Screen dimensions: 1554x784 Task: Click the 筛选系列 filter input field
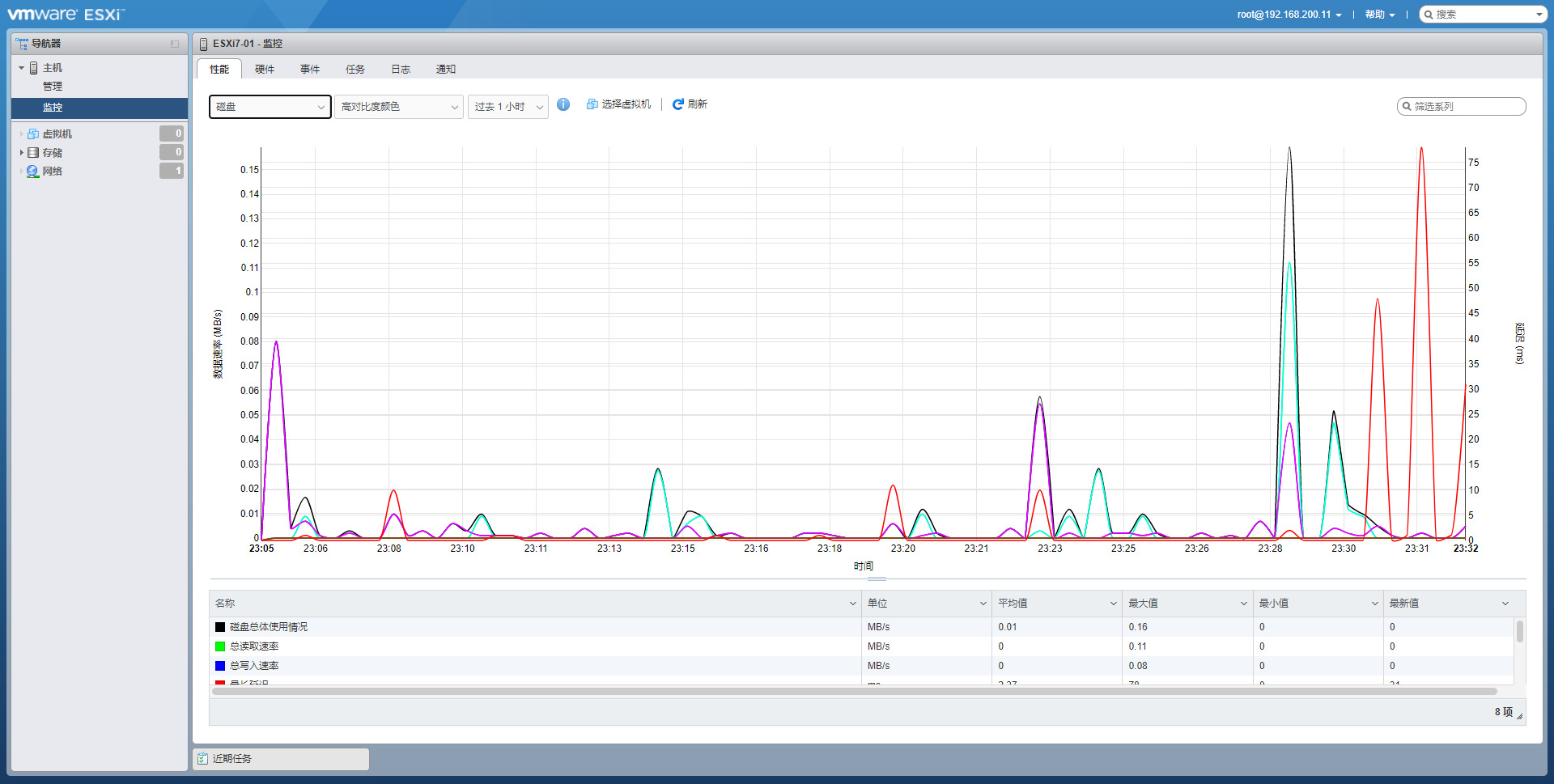click(x=1462, y=106)
